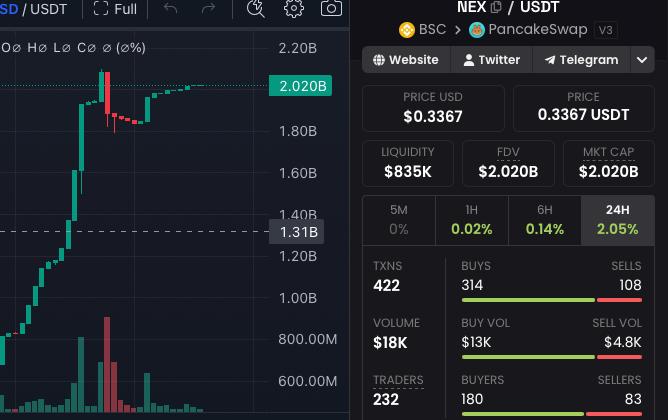Open the quick search lightning icon
The width and height of the screenshot is (668, 420).
coord(256,8)
